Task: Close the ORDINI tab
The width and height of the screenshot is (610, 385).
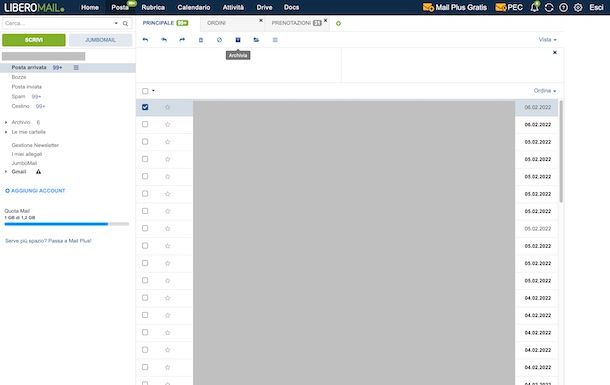Action: (261, 20)
